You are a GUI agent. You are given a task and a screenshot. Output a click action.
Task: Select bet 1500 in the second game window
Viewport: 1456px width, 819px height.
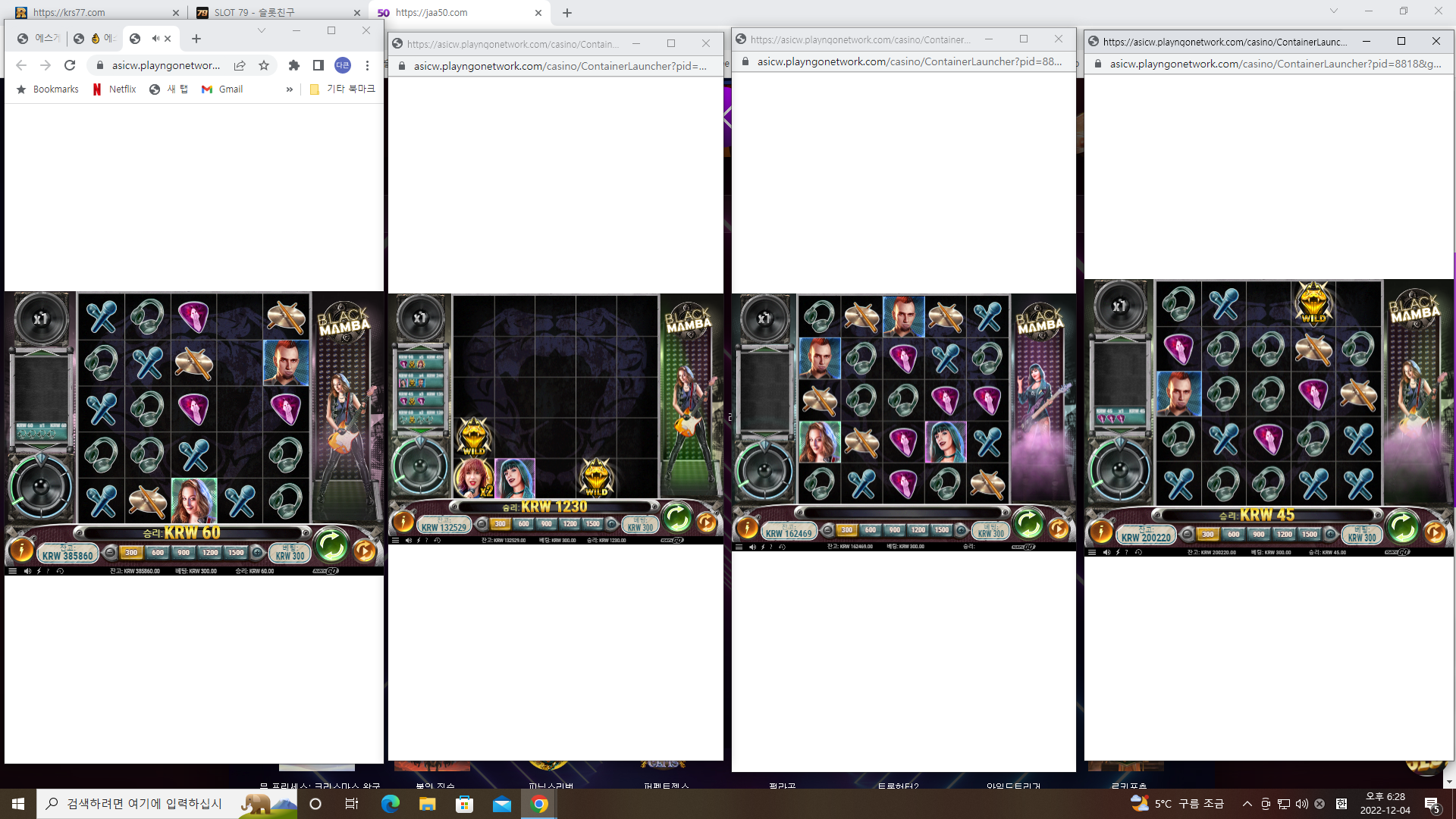click(x=593, y=524)
